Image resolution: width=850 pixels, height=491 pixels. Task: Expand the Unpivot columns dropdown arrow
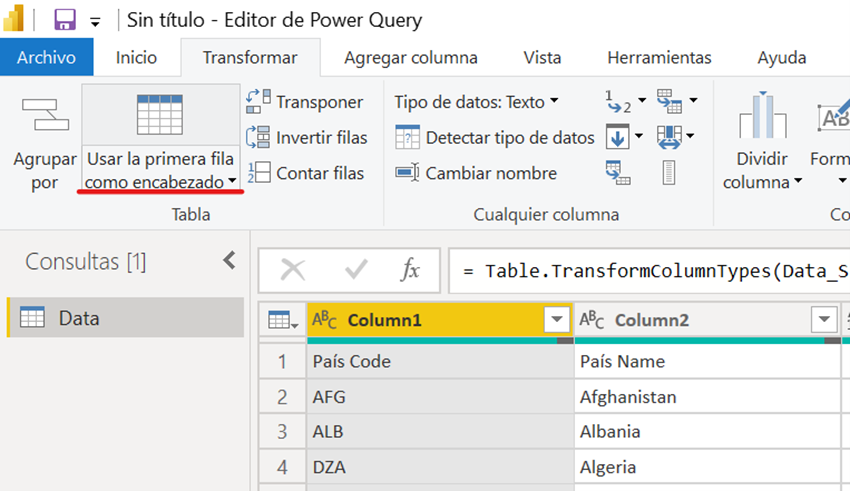(693, 100)
